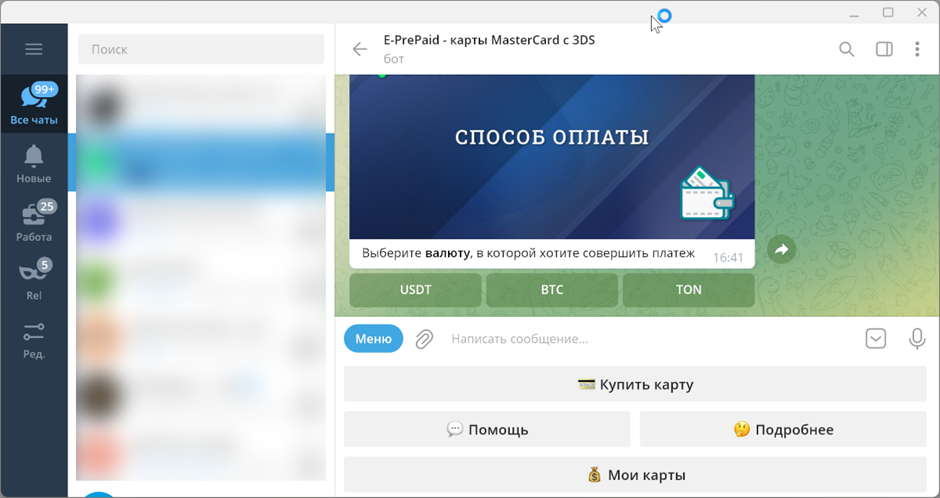This screenshot has height=498, width=940.
Task: Click the 'Купить карту' button
Action: pyautogui.click(x=635, y=384)
